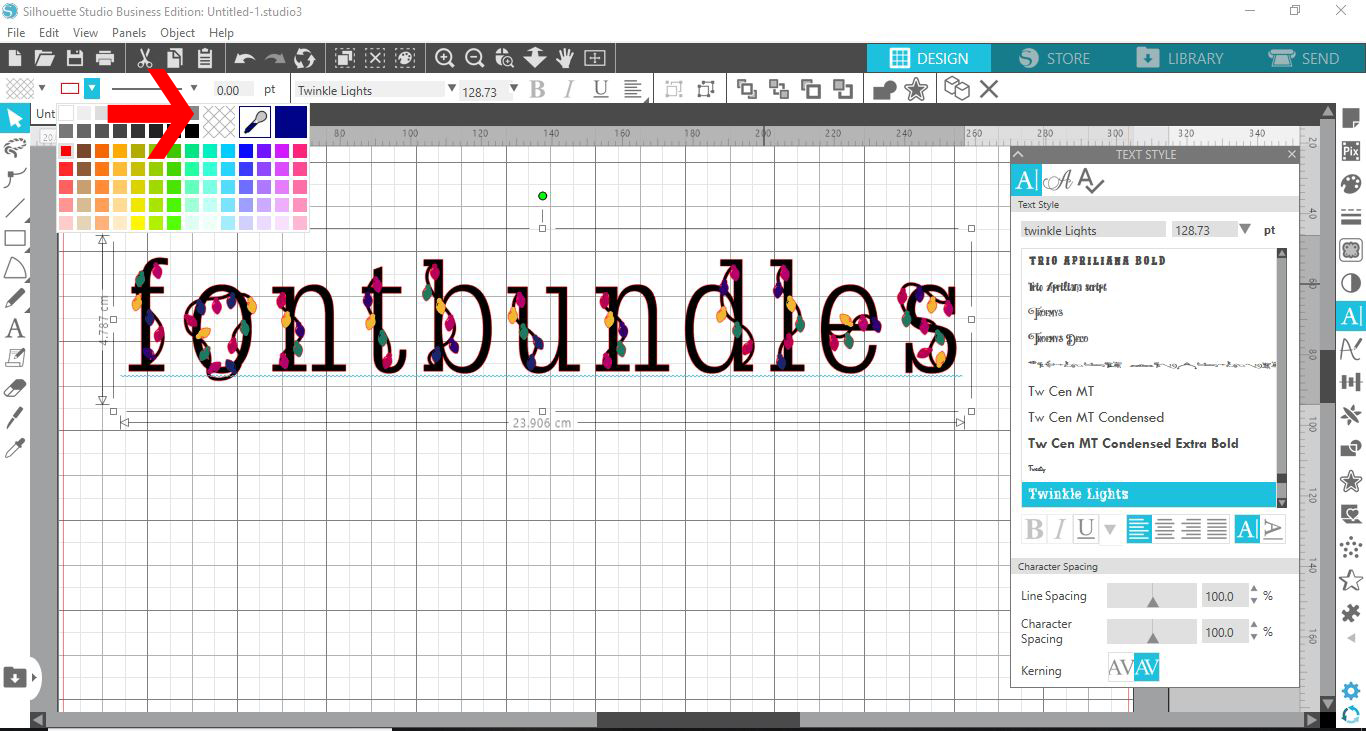Screen dimensions: 1366x731
Task: Activate the Pan hand tool
Action: 565,58
